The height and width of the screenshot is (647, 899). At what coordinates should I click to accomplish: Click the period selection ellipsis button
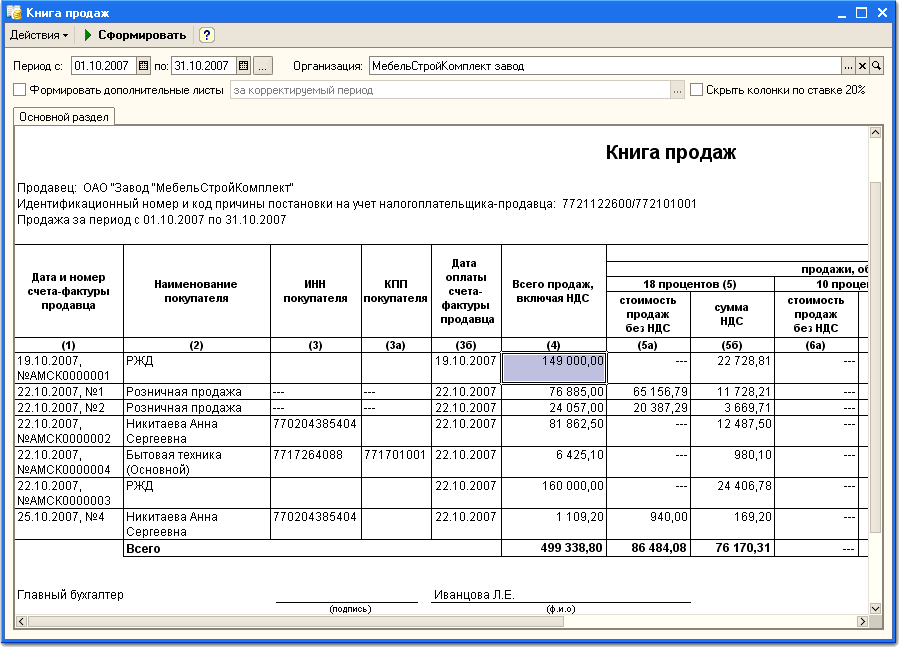click(263, 66)
